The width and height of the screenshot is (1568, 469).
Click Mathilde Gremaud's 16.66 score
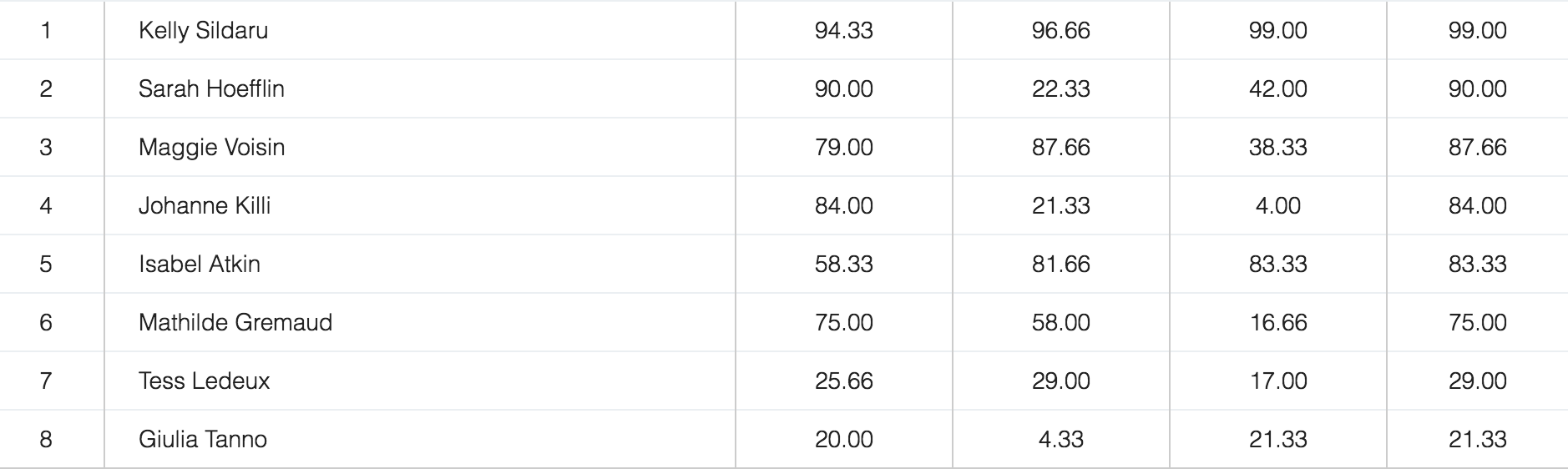1277,323
